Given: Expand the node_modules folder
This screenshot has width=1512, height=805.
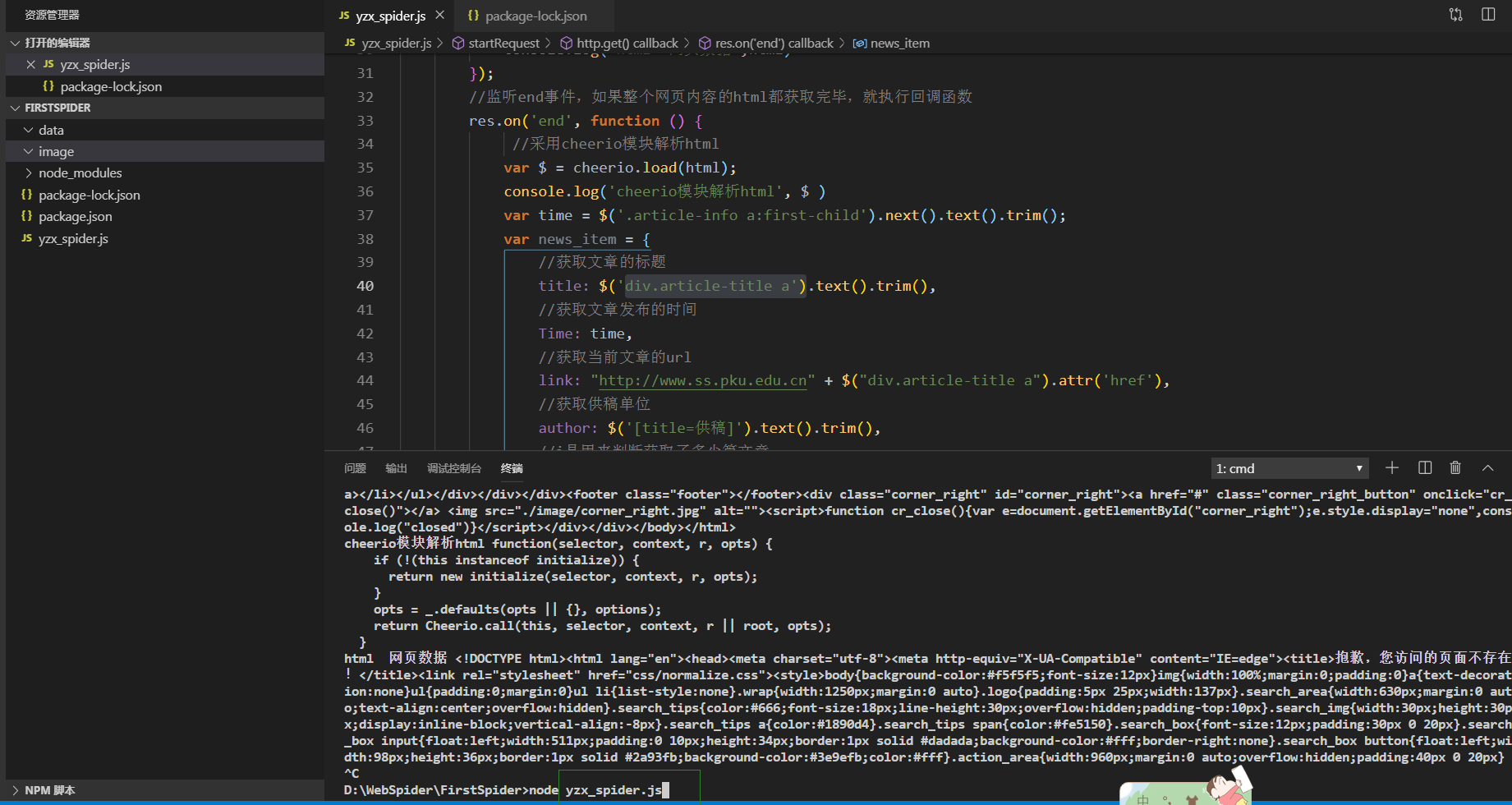Looking at the screenshot, I should [x=80, y=172].
